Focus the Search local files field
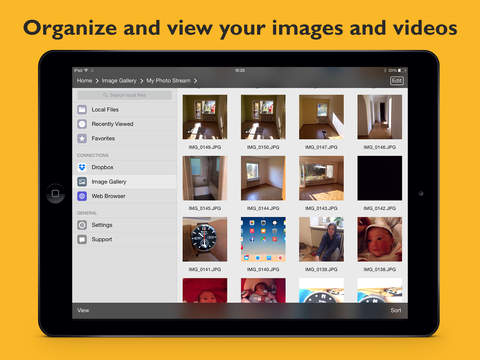Screen dimensions: 480x360 click(x=125, y=95)
